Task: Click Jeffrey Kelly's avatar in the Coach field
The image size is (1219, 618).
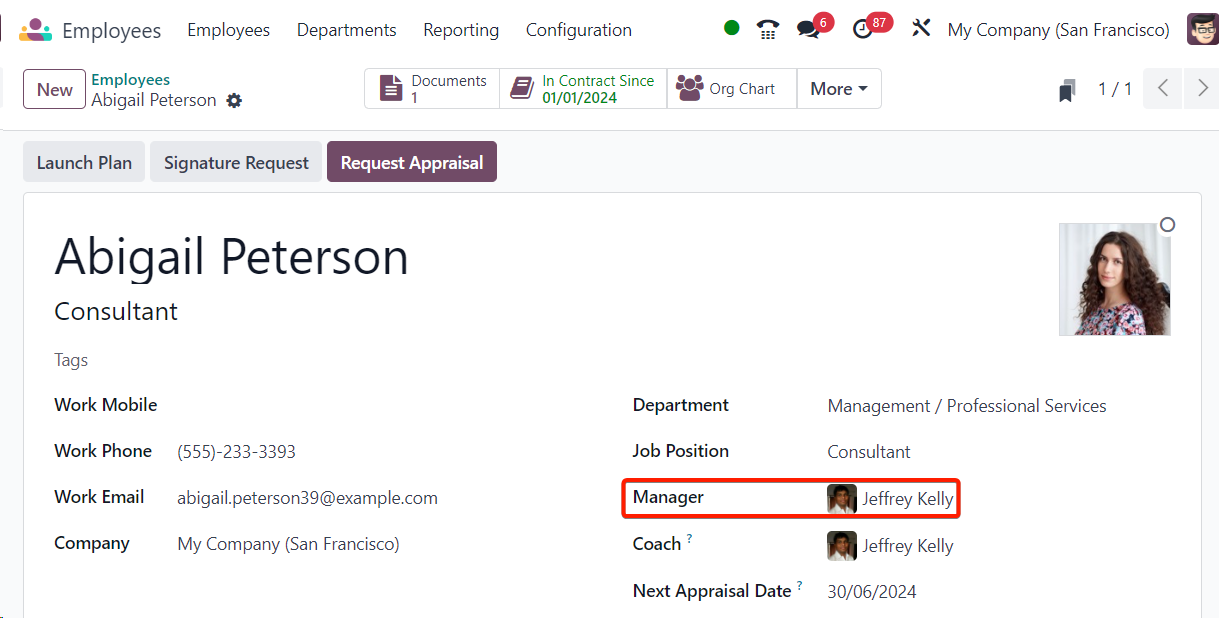Action: pyautogui.click(x=842, y=546)
